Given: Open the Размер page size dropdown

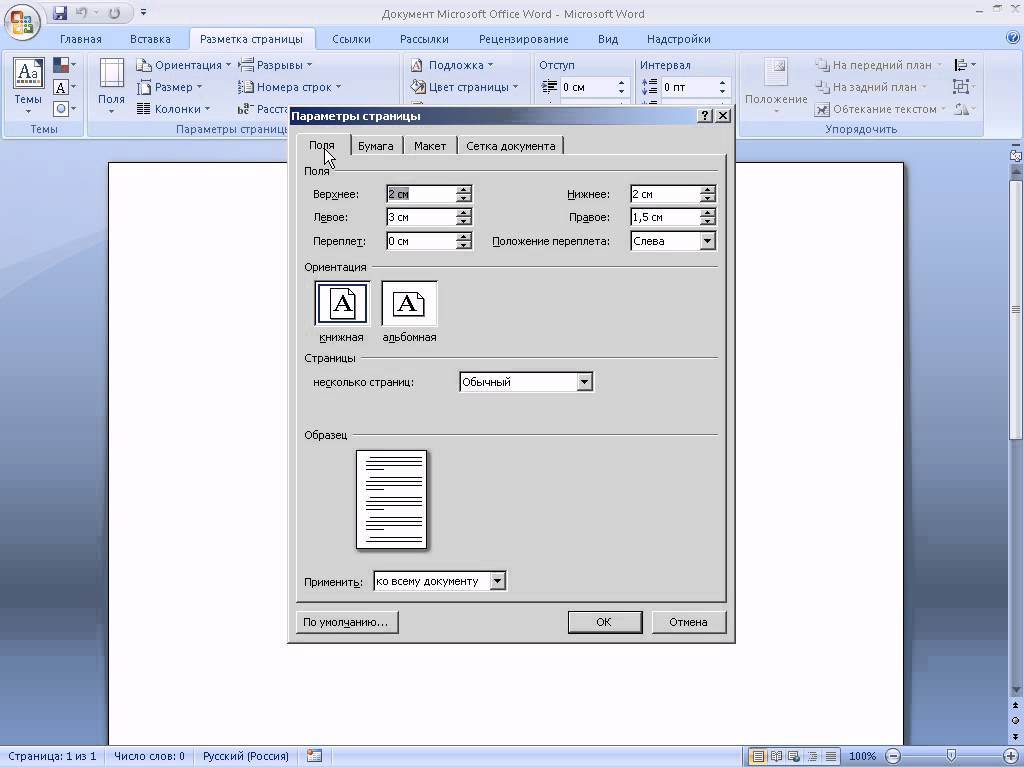Looking at the screenshot, I should point(170,87).
